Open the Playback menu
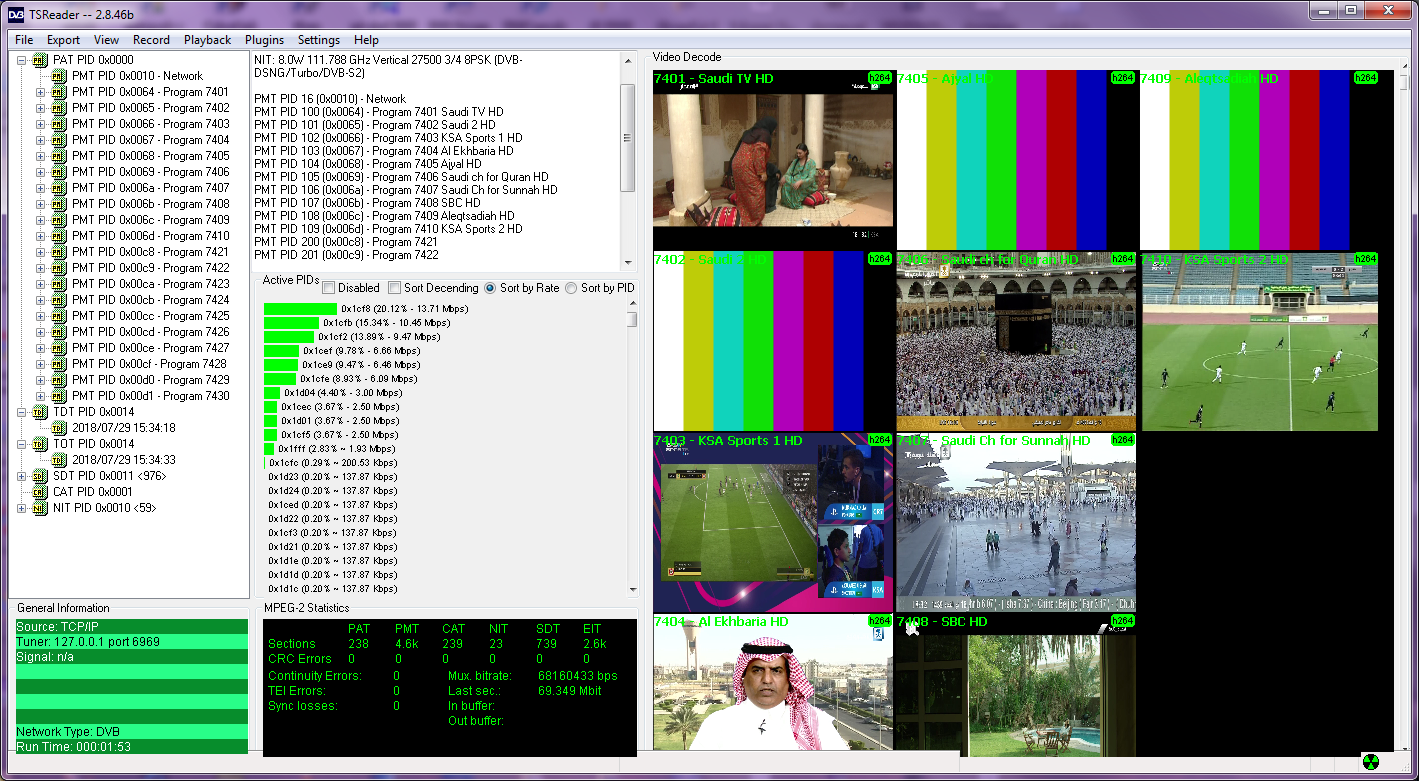 [x=207, y=40]
